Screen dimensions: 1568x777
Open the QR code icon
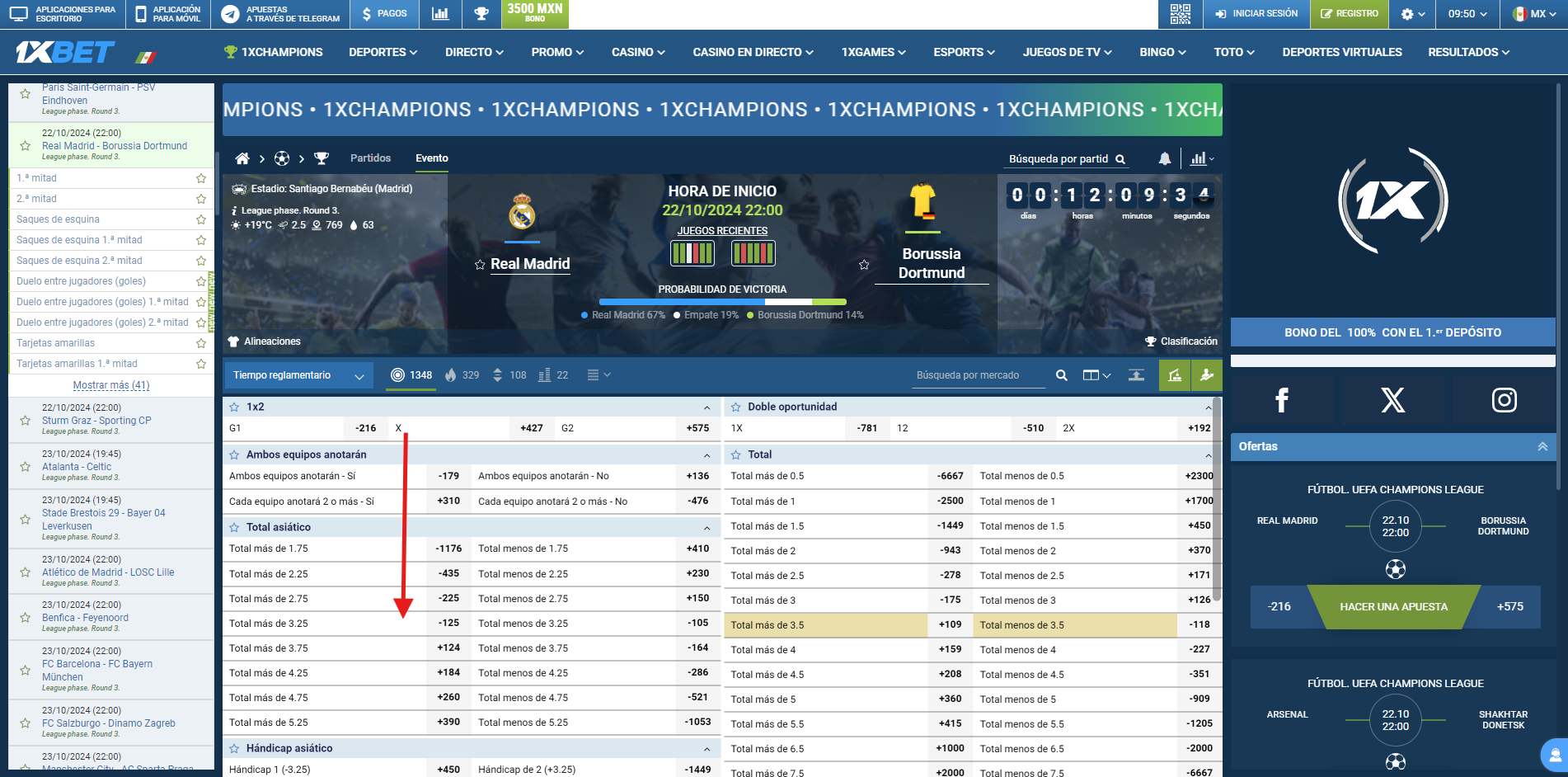(x=1181, y=14)
